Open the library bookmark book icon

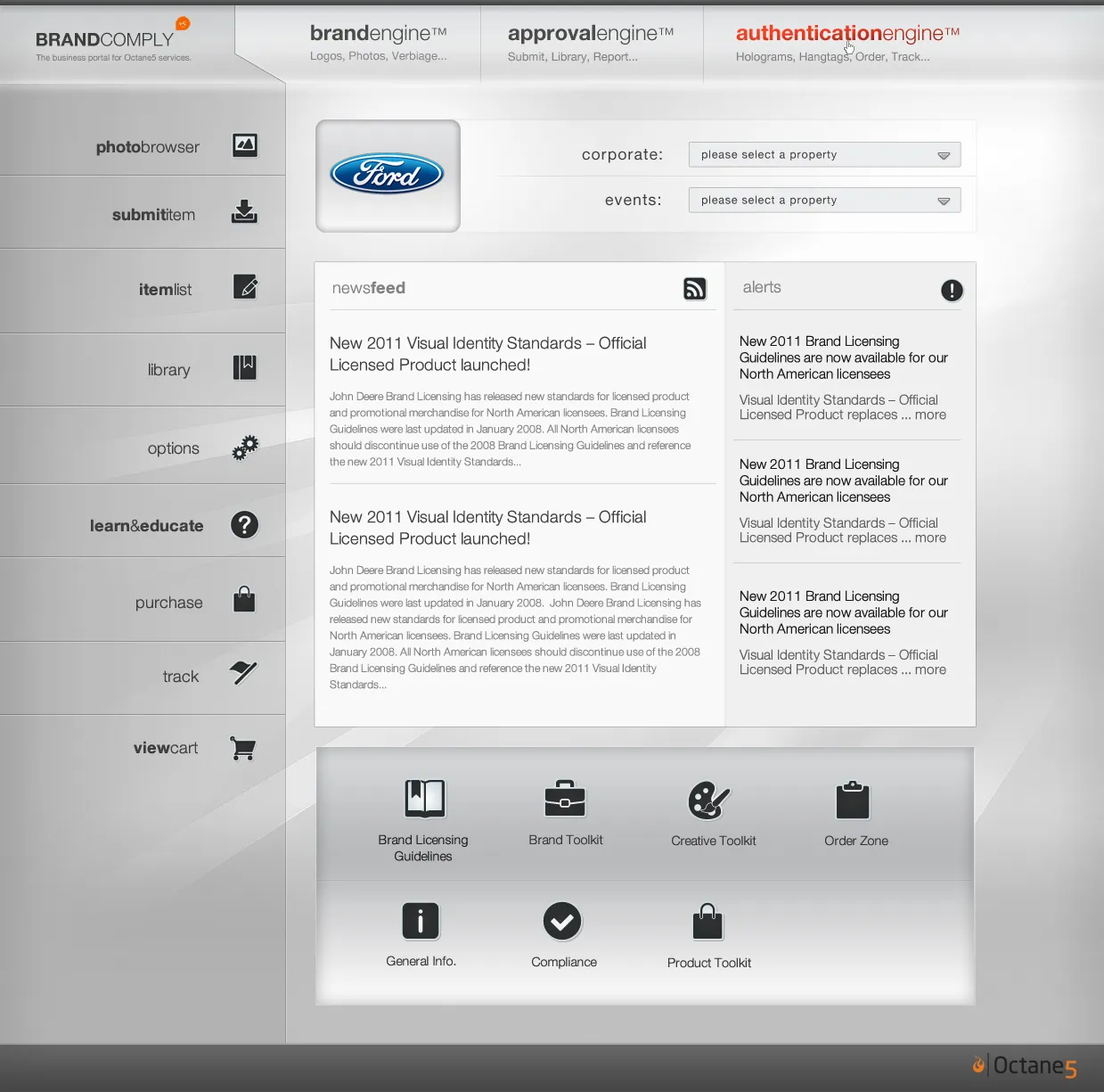[x=245, y=367]
